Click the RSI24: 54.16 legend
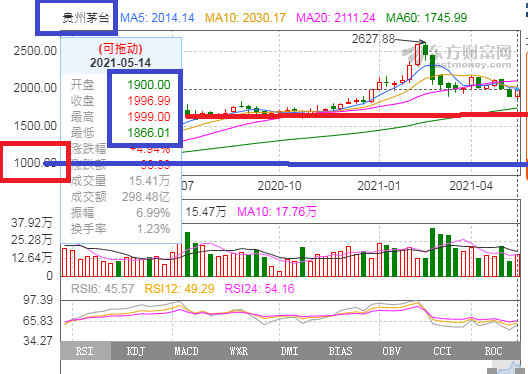Viewport: 528px width, 374px height. [x=260, y=288]
